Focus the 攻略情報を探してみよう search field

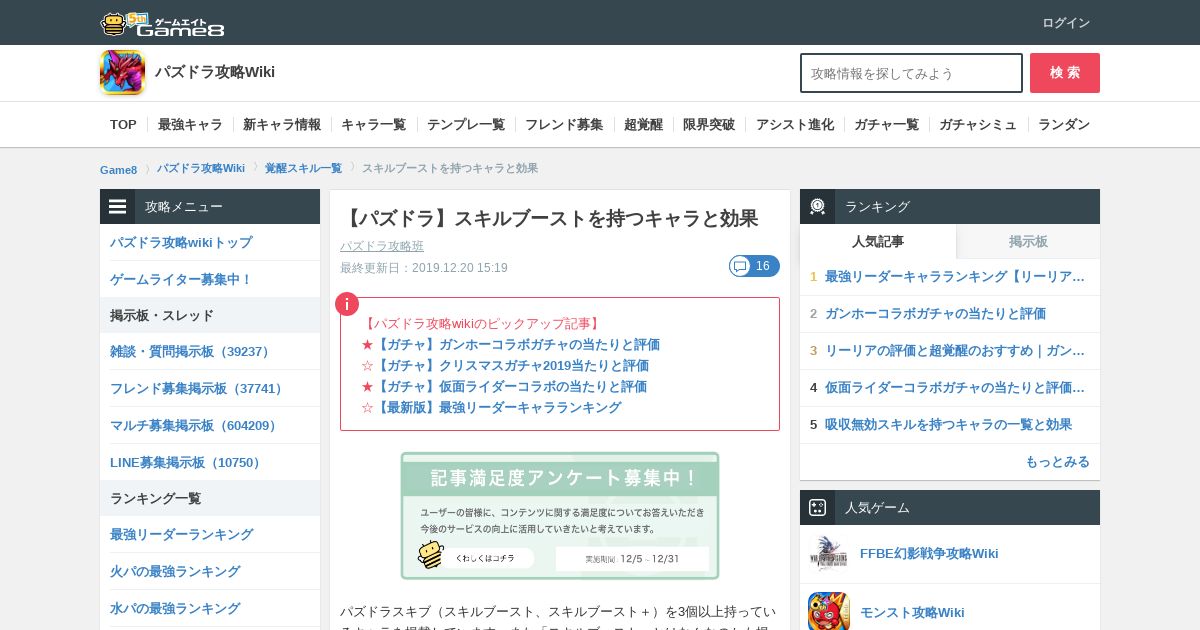pyautogui.click(x=911, y=73)
